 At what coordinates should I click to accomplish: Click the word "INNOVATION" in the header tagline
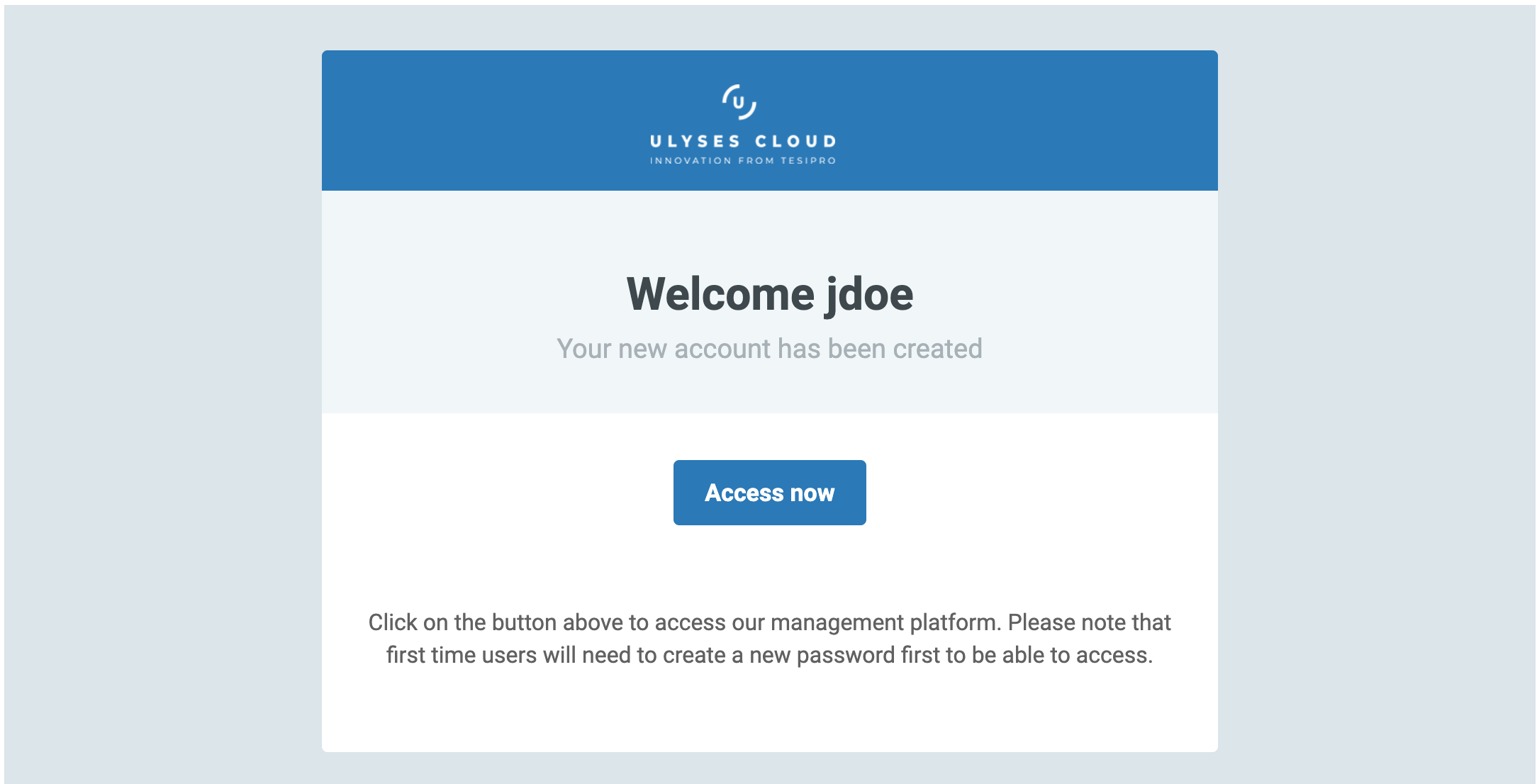tap(691, 161)
